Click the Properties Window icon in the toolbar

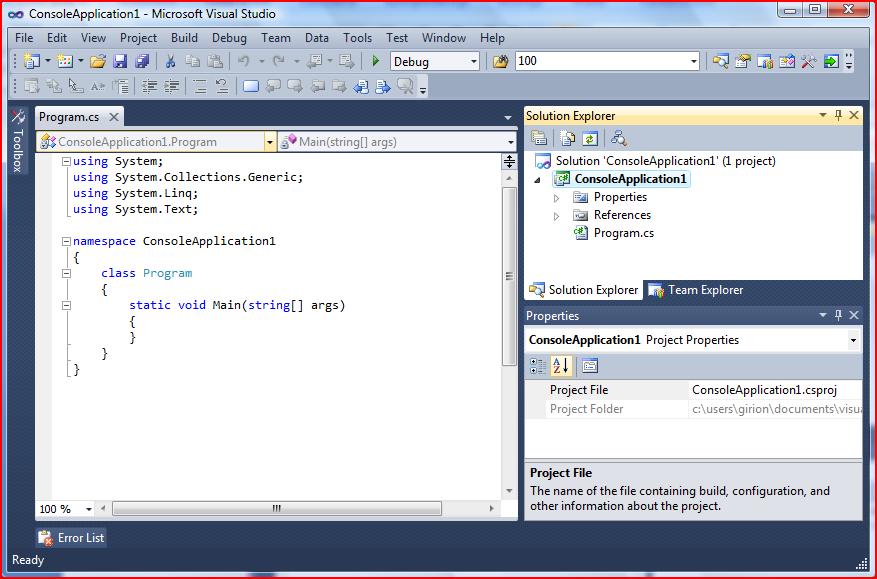pyautogui.click(x=743, y=61)
